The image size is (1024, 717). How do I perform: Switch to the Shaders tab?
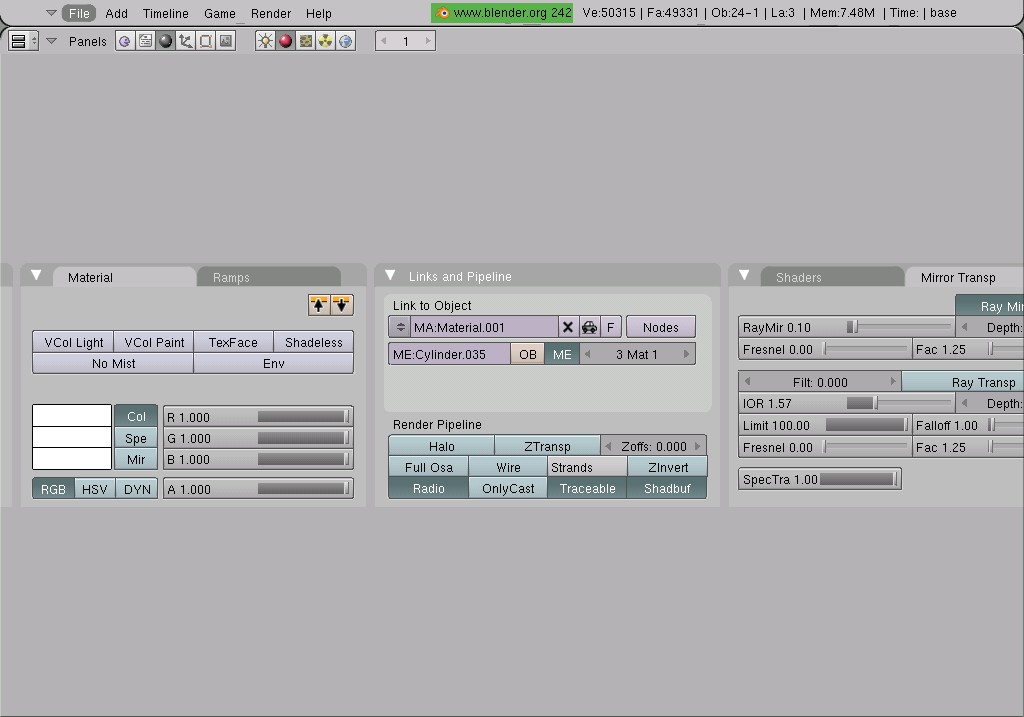tap(832, 277)
